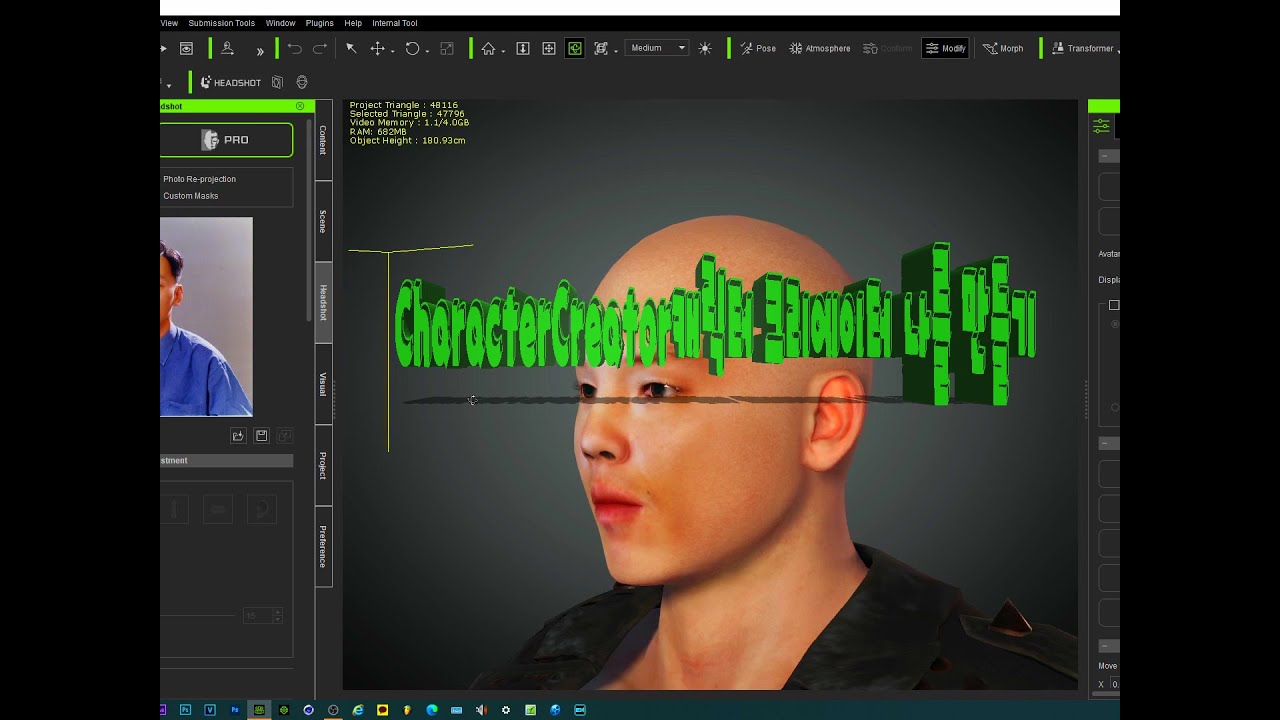Click the Redo arrow in the toolbar
The height and width of the screenshot is (720, 1280).
pos(320,48)
